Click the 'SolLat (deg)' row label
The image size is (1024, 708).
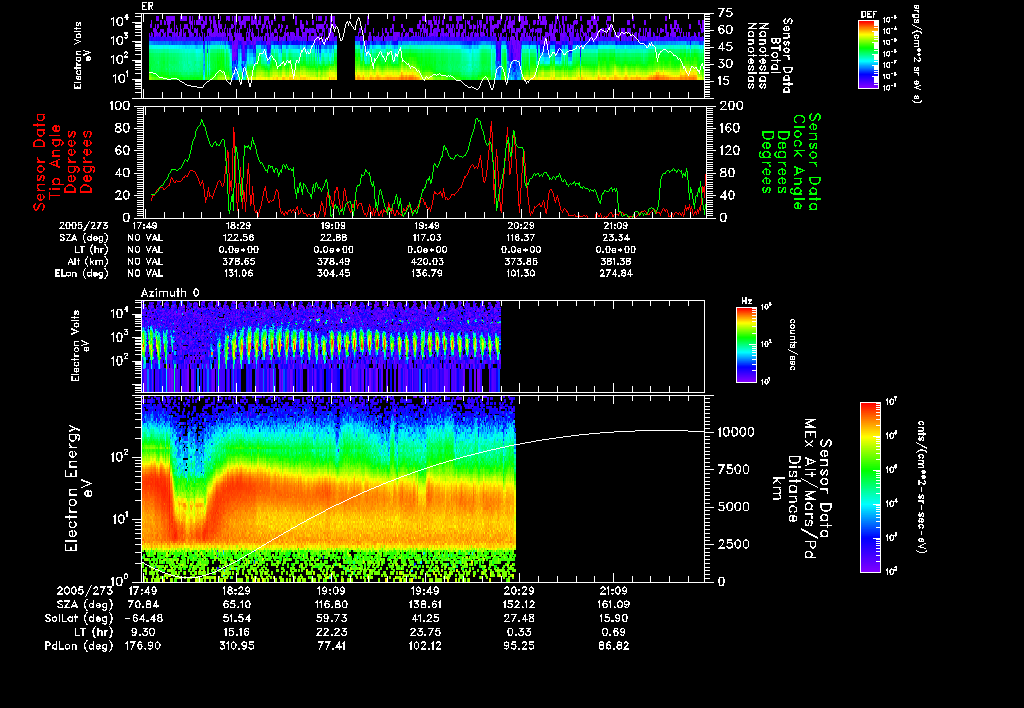tap(79, 619)
